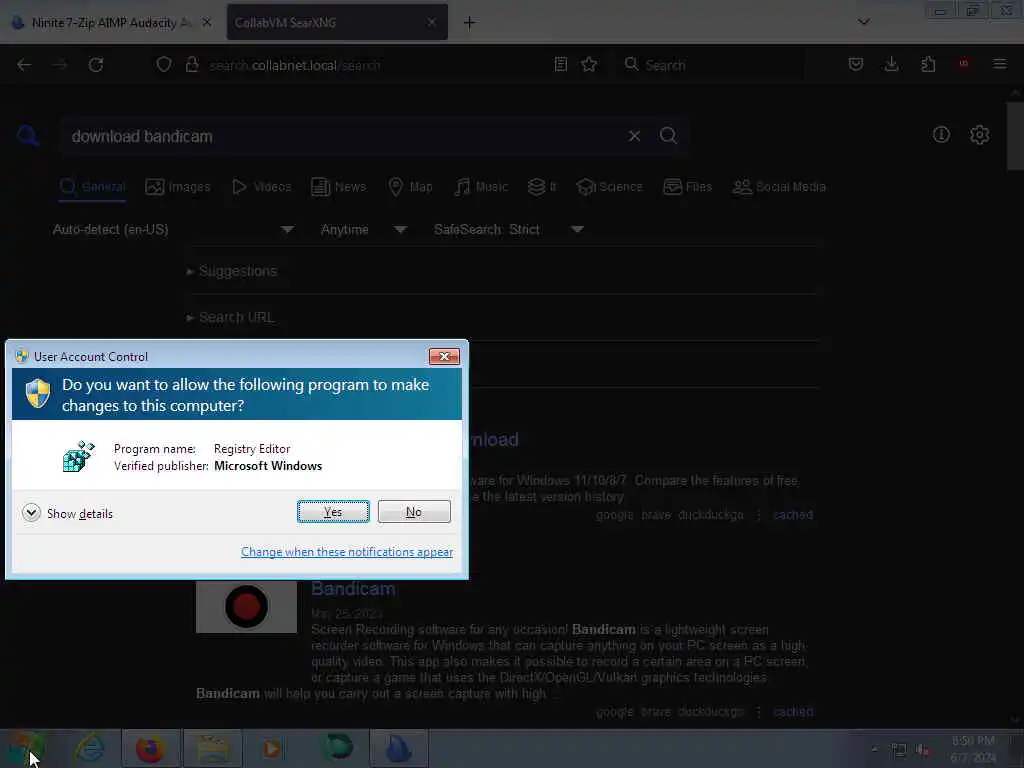This screenshot has height=768, width=1024.
Task: Go back to previous page
Action: click(x=24, y=65)
